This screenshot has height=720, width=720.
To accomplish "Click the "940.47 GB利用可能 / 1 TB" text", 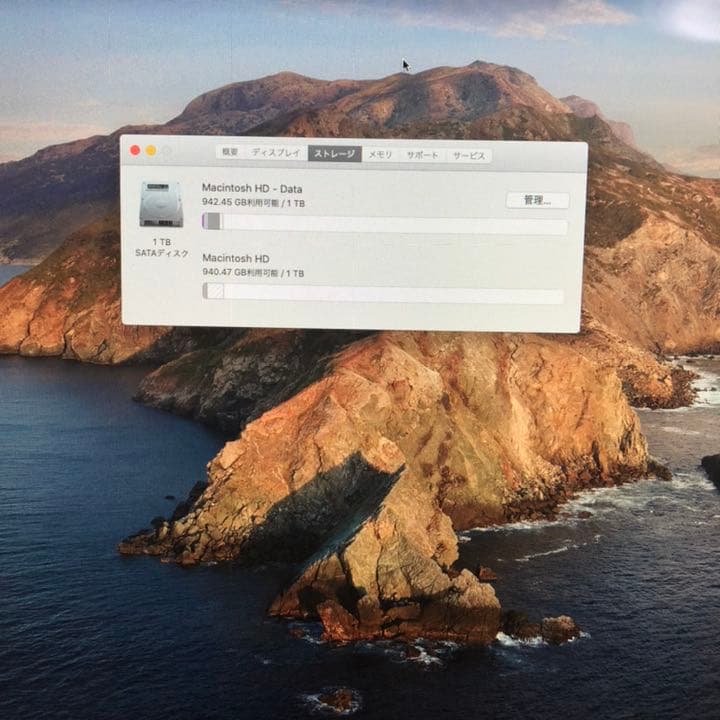I will (253, 273).
